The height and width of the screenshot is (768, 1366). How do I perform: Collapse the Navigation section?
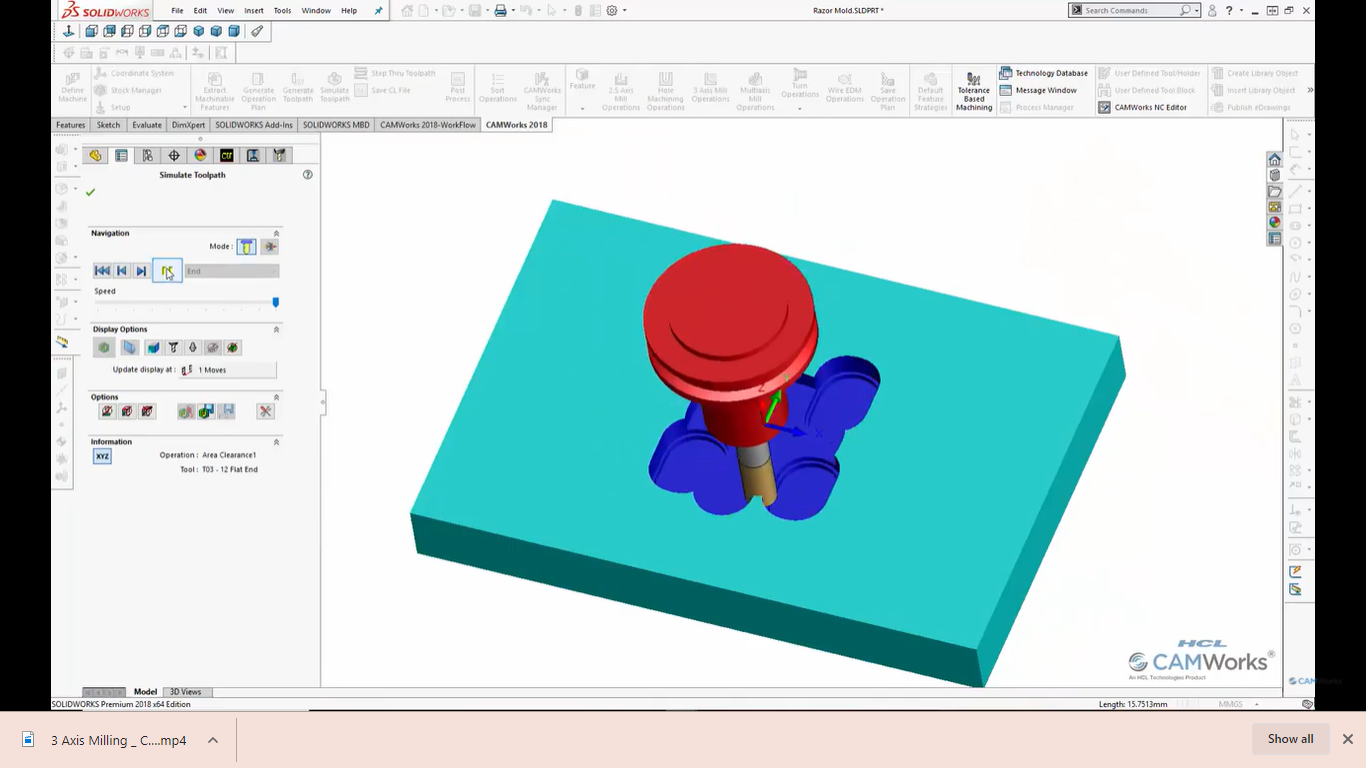[x=277, y=233]
